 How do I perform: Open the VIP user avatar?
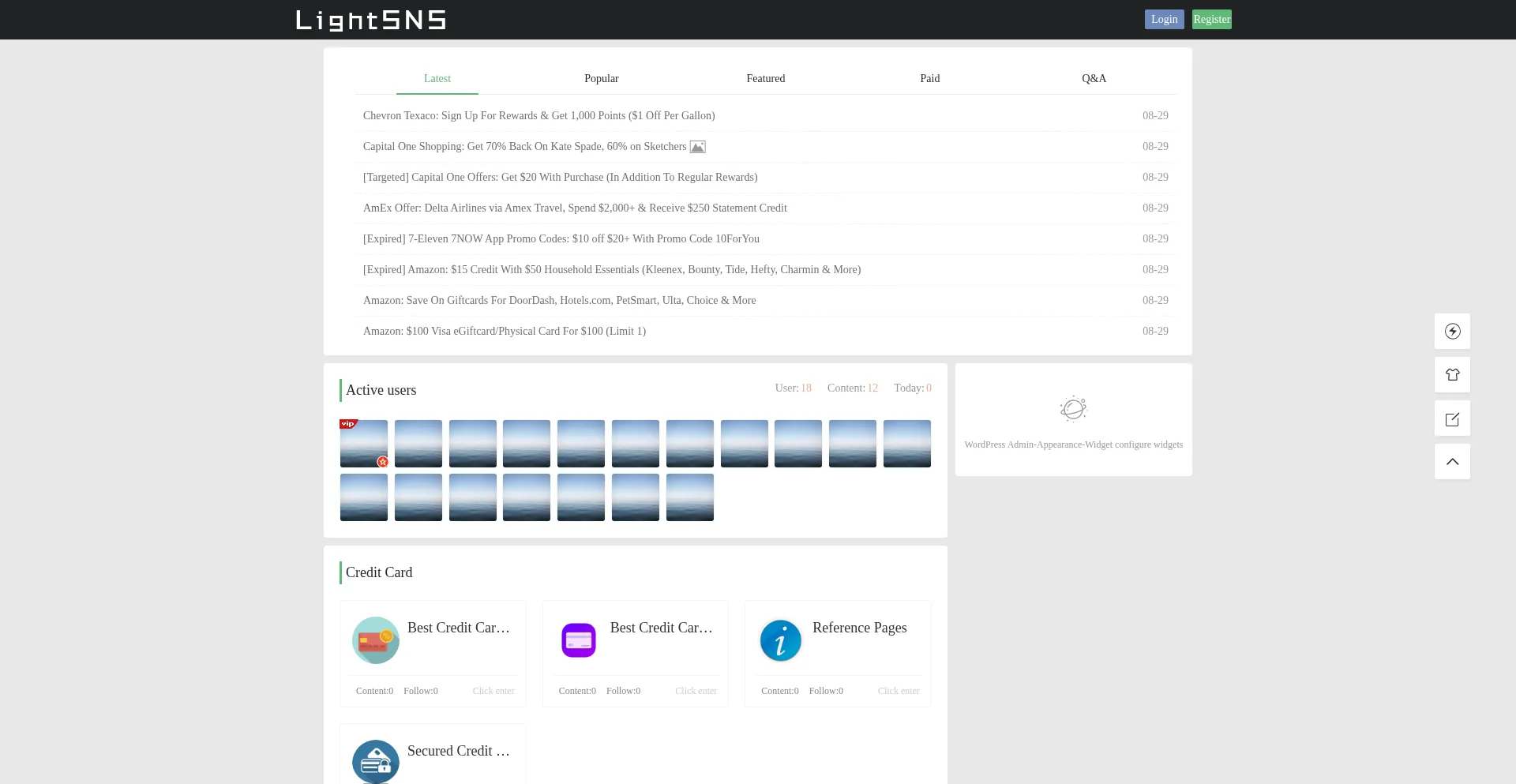[364, 444]
